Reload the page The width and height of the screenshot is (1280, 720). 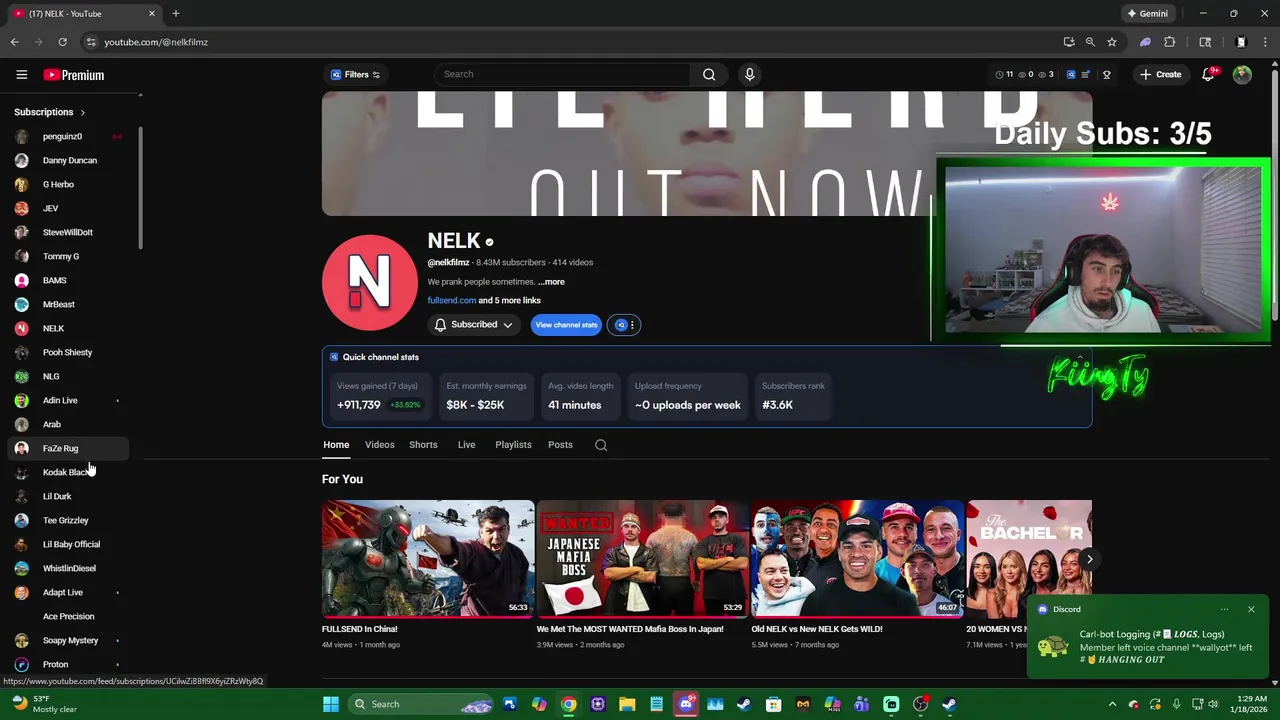coord(62,42)
